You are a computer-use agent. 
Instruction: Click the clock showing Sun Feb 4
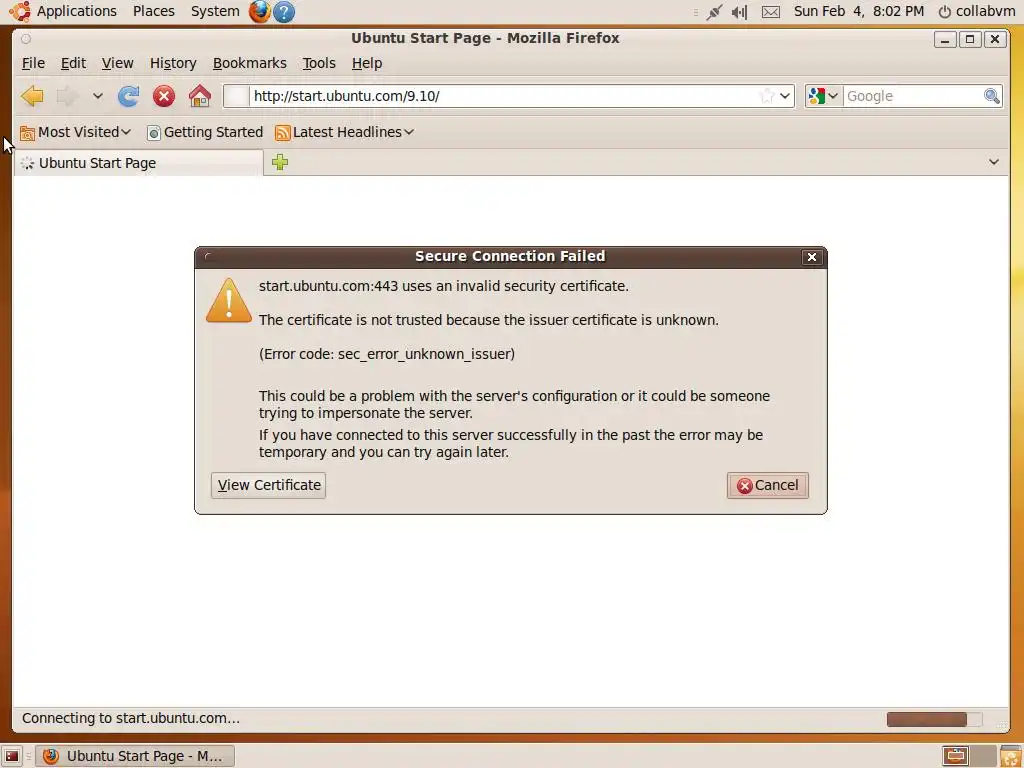859,11
